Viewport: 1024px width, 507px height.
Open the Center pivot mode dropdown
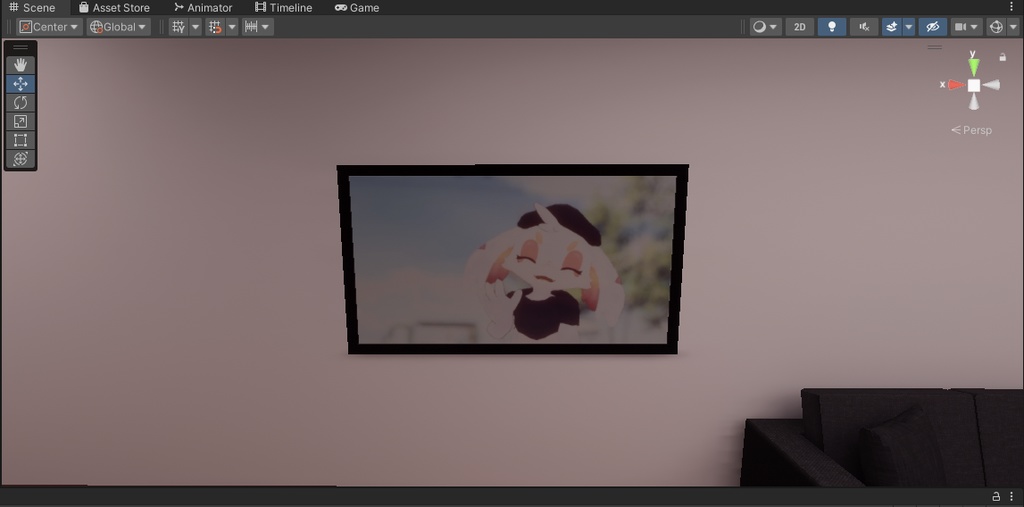tap(49, 27)
